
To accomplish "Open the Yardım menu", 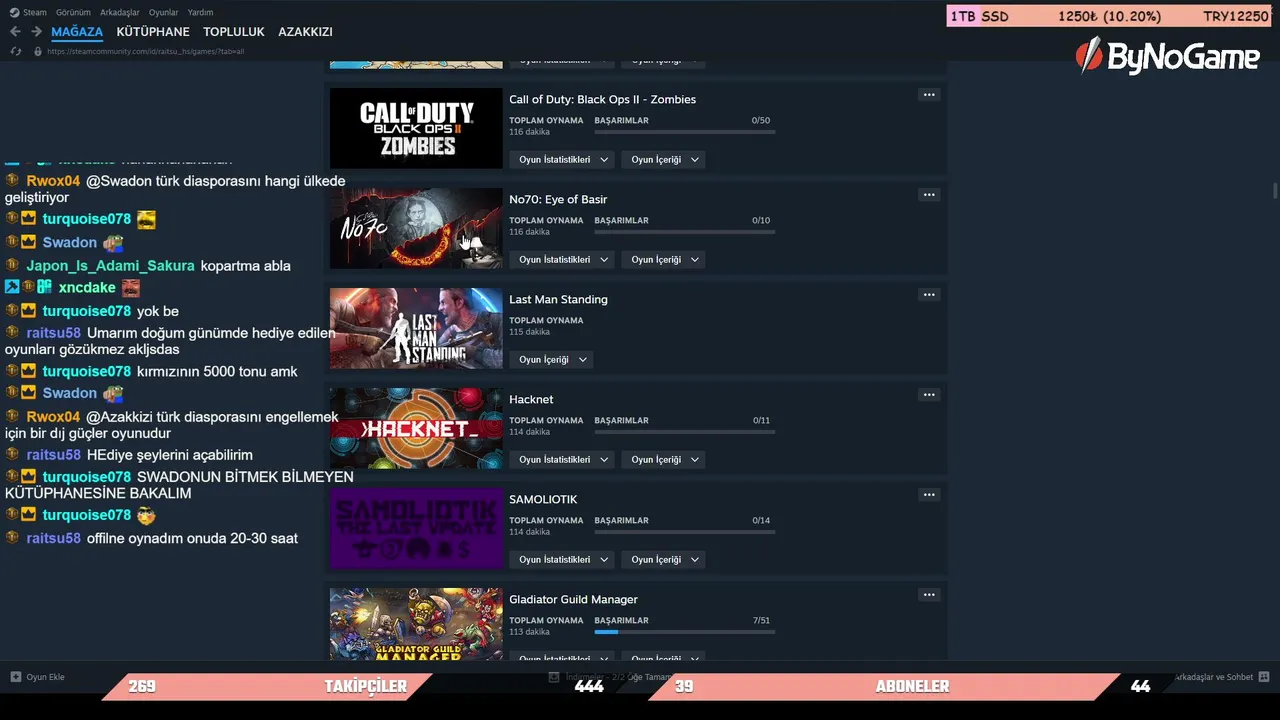I will pos(200,13).
